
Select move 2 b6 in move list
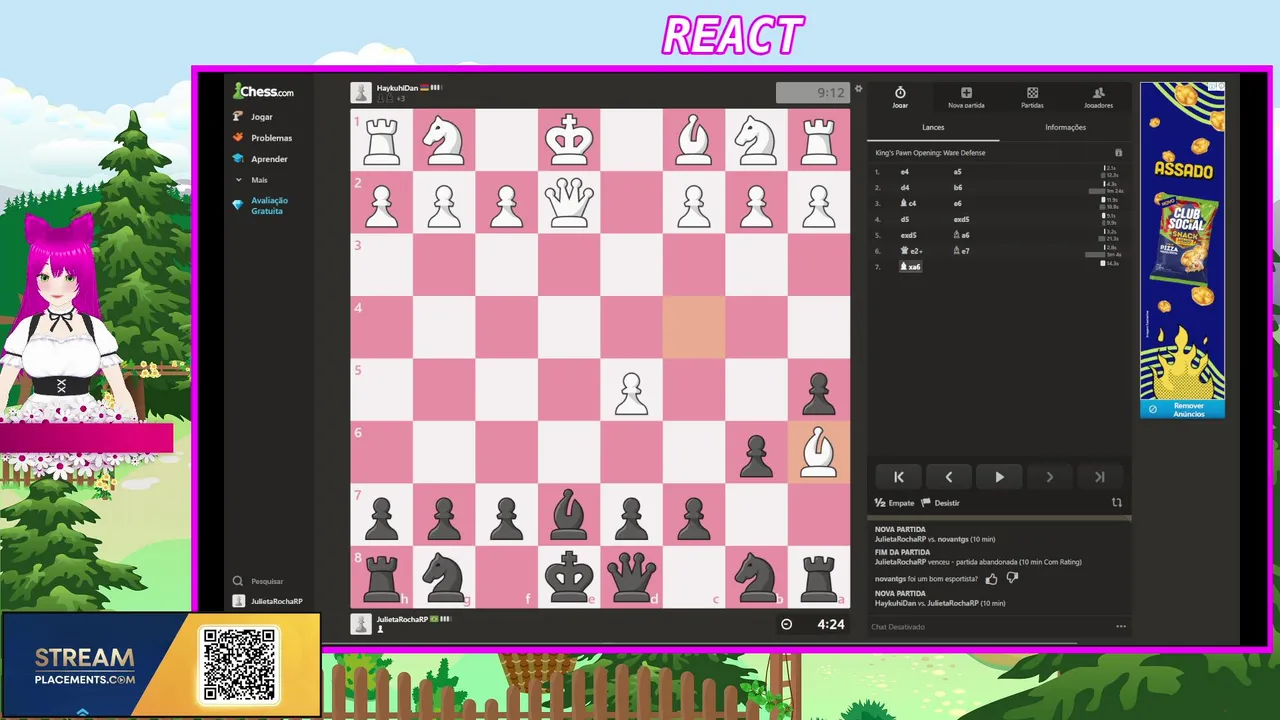(x=958, y=187)
